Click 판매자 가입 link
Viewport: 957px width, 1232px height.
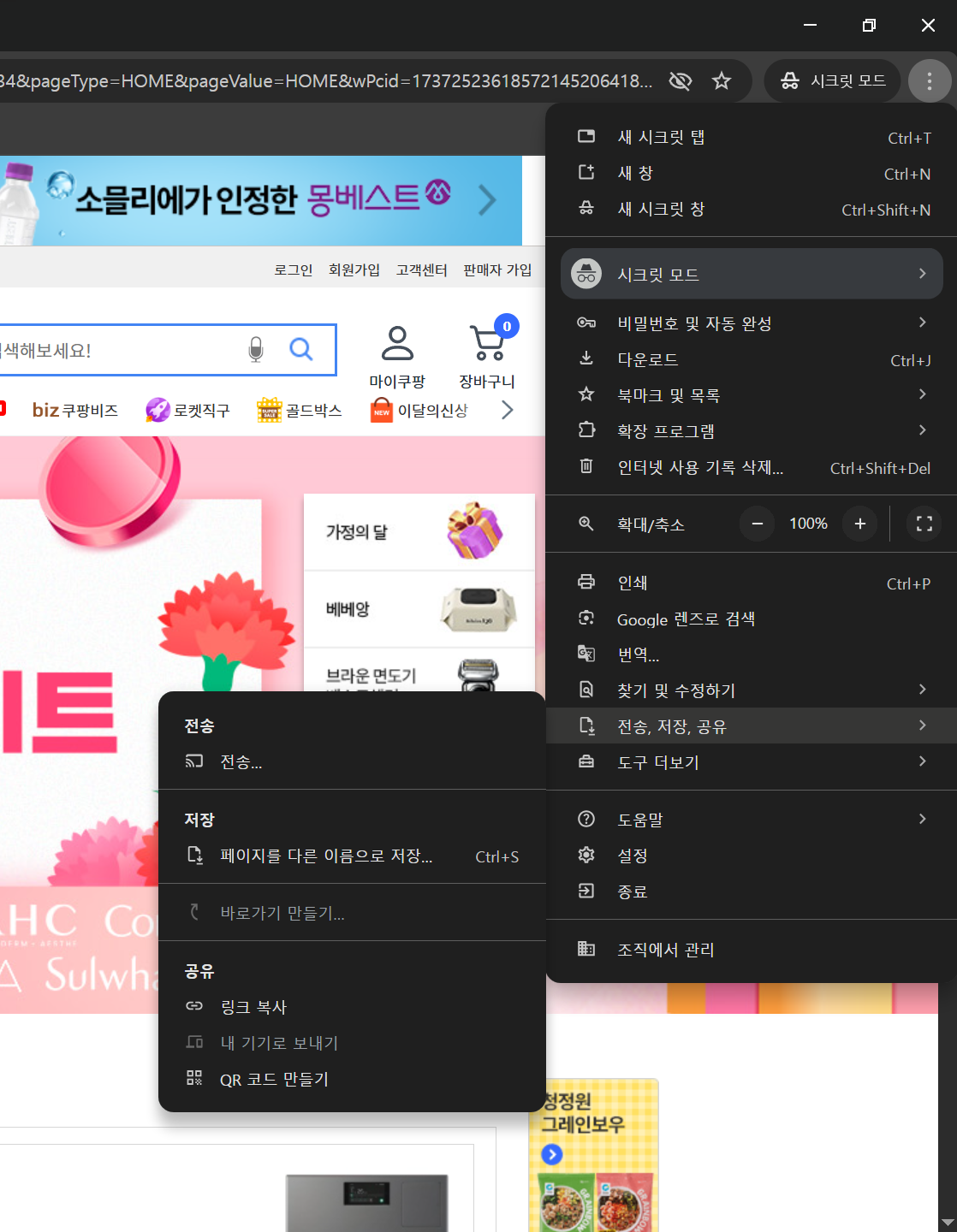497,269
